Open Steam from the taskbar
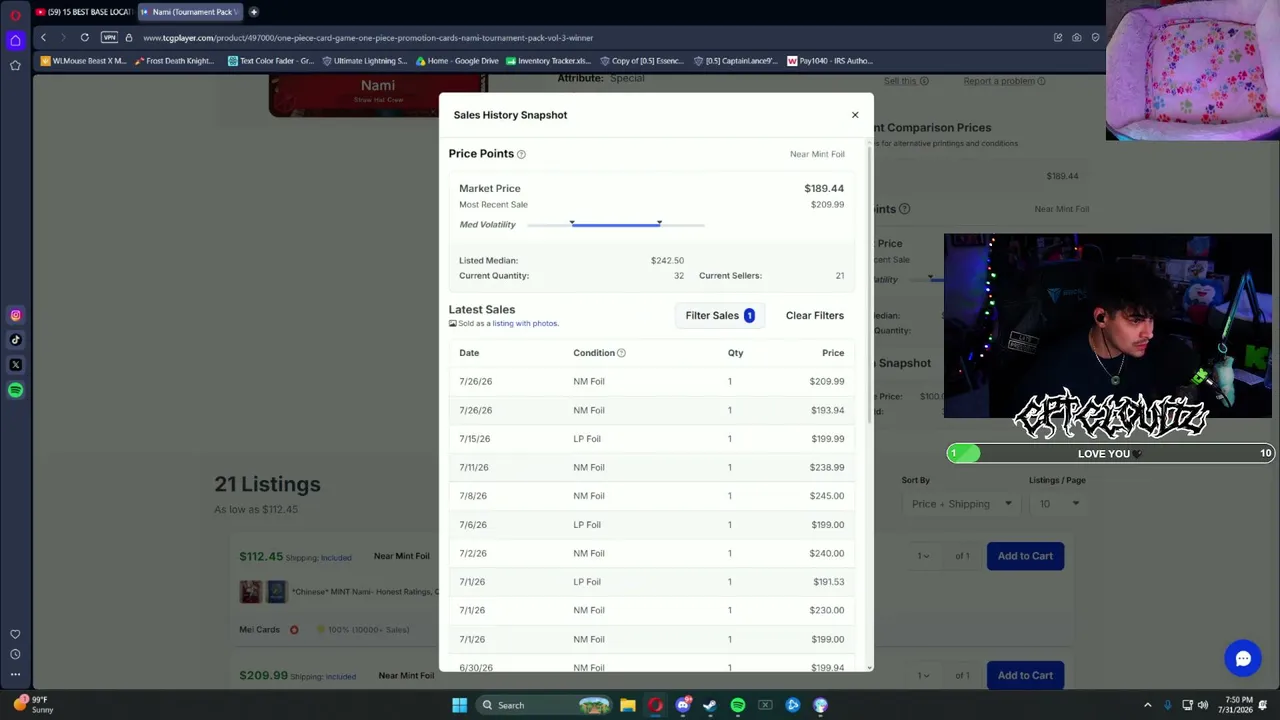 [x=710, y=705]
